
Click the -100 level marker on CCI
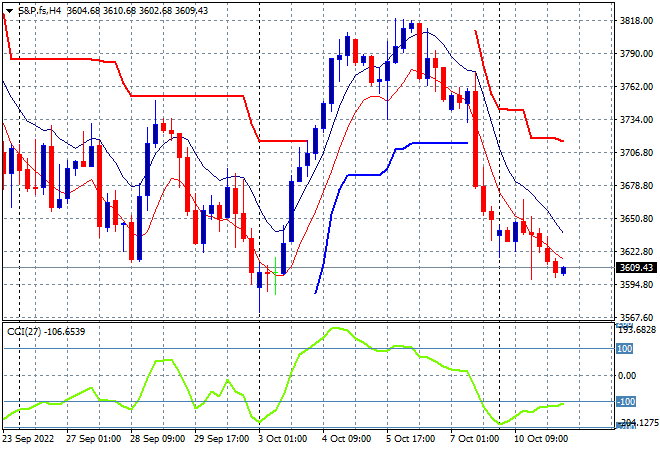click(x=625, y=402)
